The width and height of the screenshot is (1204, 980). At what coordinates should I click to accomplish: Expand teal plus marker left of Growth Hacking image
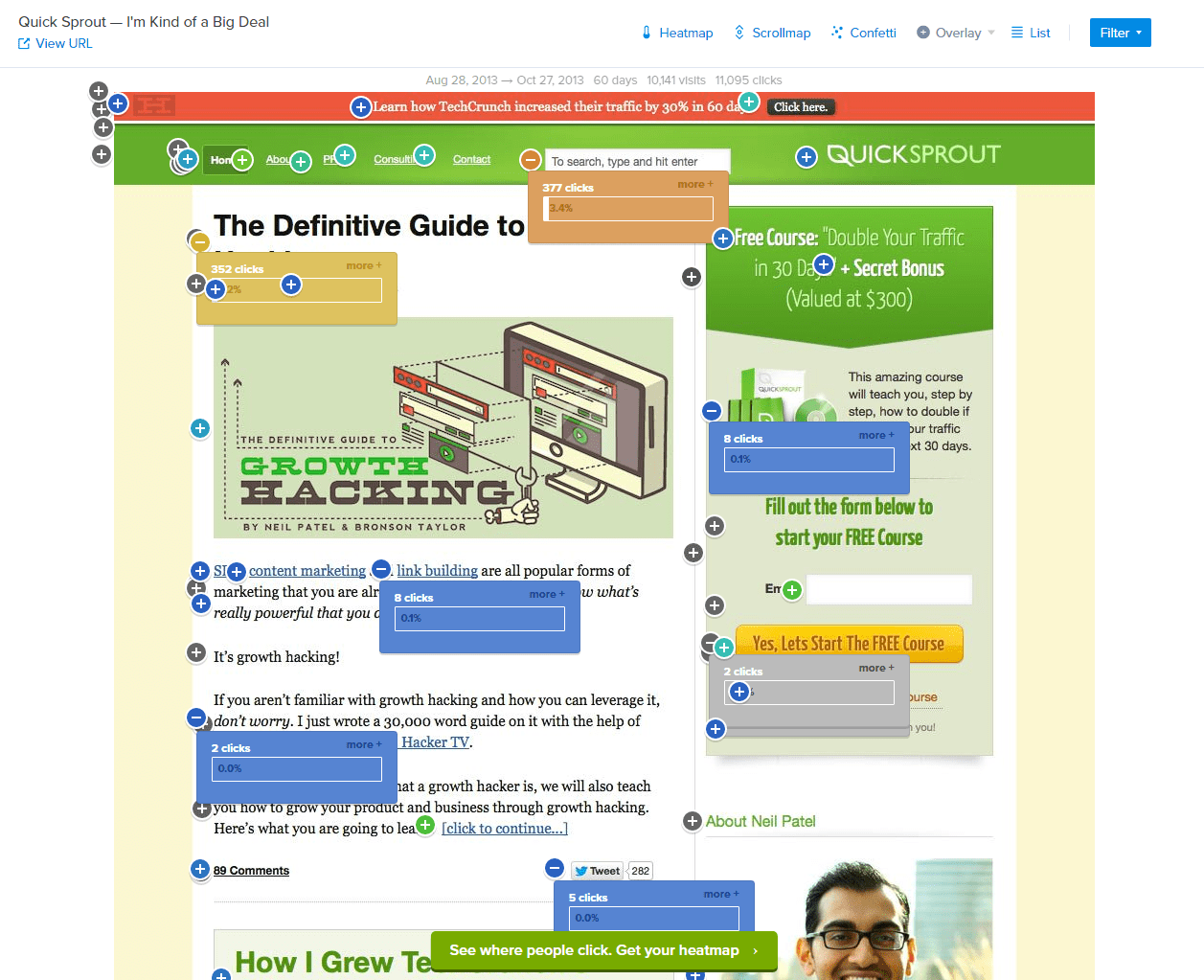tap(200, 428)
